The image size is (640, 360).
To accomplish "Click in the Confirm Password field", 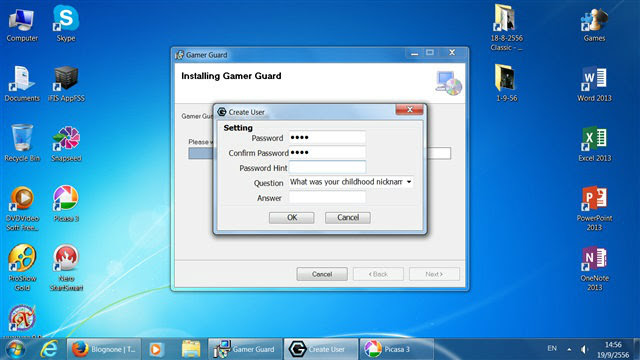I will [x=327, y=152].
